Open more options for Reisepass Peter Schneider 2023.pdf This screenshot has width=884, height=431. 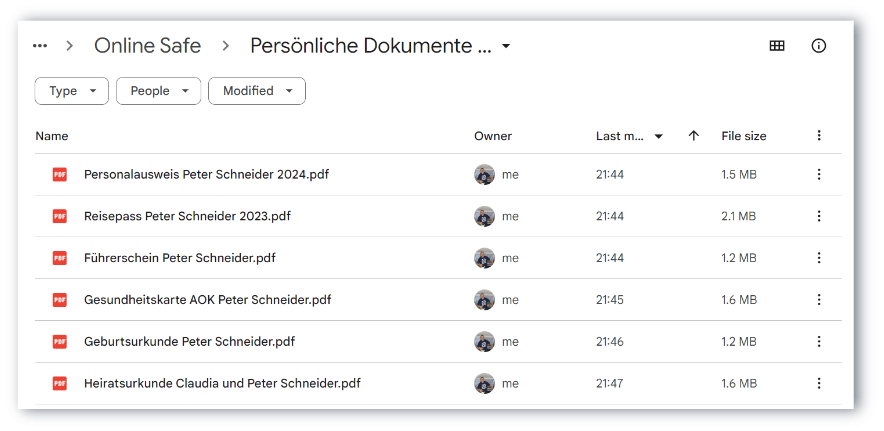pos(819,216)
